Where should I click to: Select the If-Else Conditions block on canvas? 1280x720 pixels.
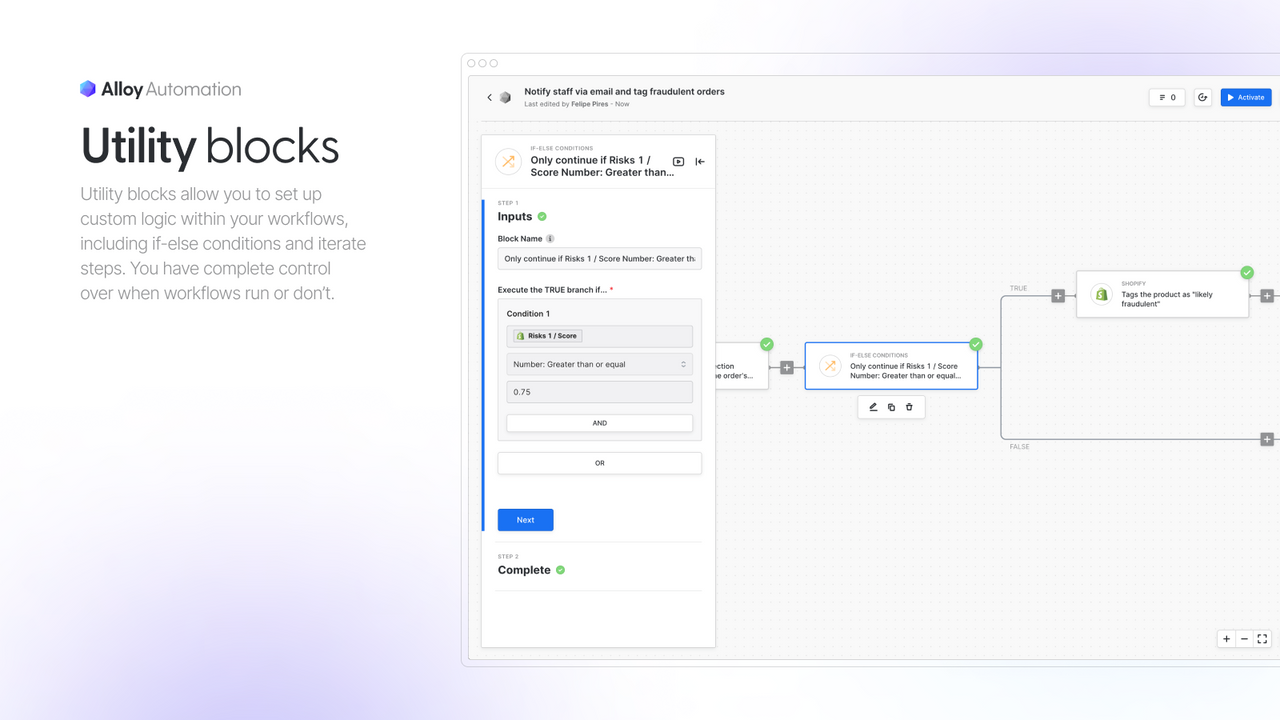pos(891,366)
